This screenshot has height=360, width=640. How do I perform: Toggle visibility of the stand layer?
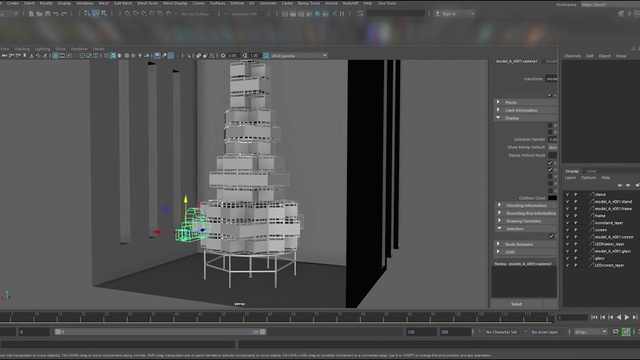point(567,194)
